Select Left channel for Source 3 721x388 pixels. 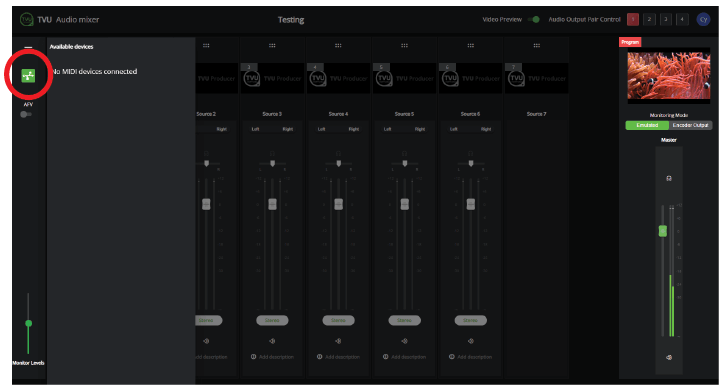click(x=256, y=129)
